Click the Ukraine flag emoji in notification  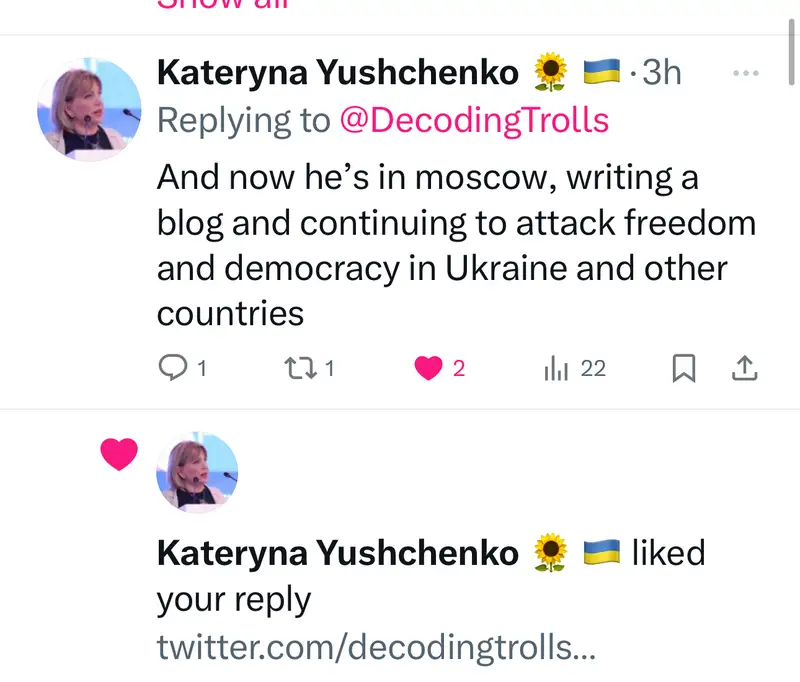click(601, 552)
